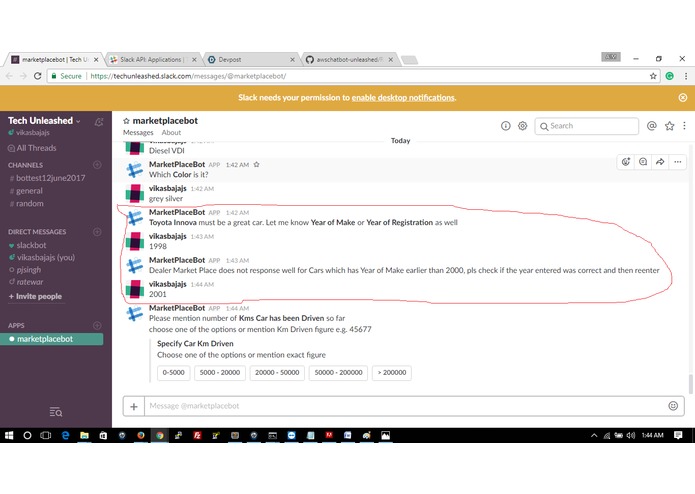Open All Threads view
Viewport: 695px width, 494px height.
32,148
